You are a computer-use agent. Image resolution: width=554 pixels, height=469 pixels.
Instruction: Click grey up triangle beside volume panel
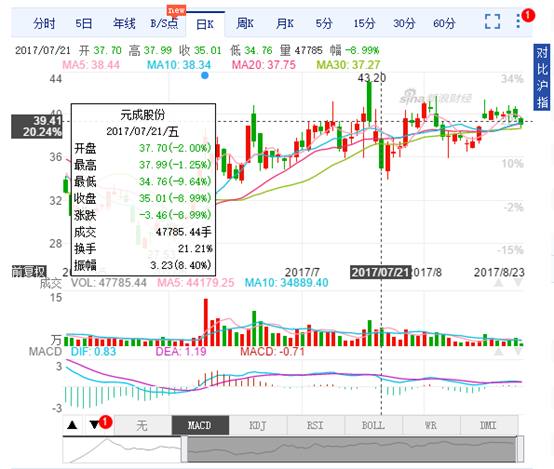click(x=499, y=282)
